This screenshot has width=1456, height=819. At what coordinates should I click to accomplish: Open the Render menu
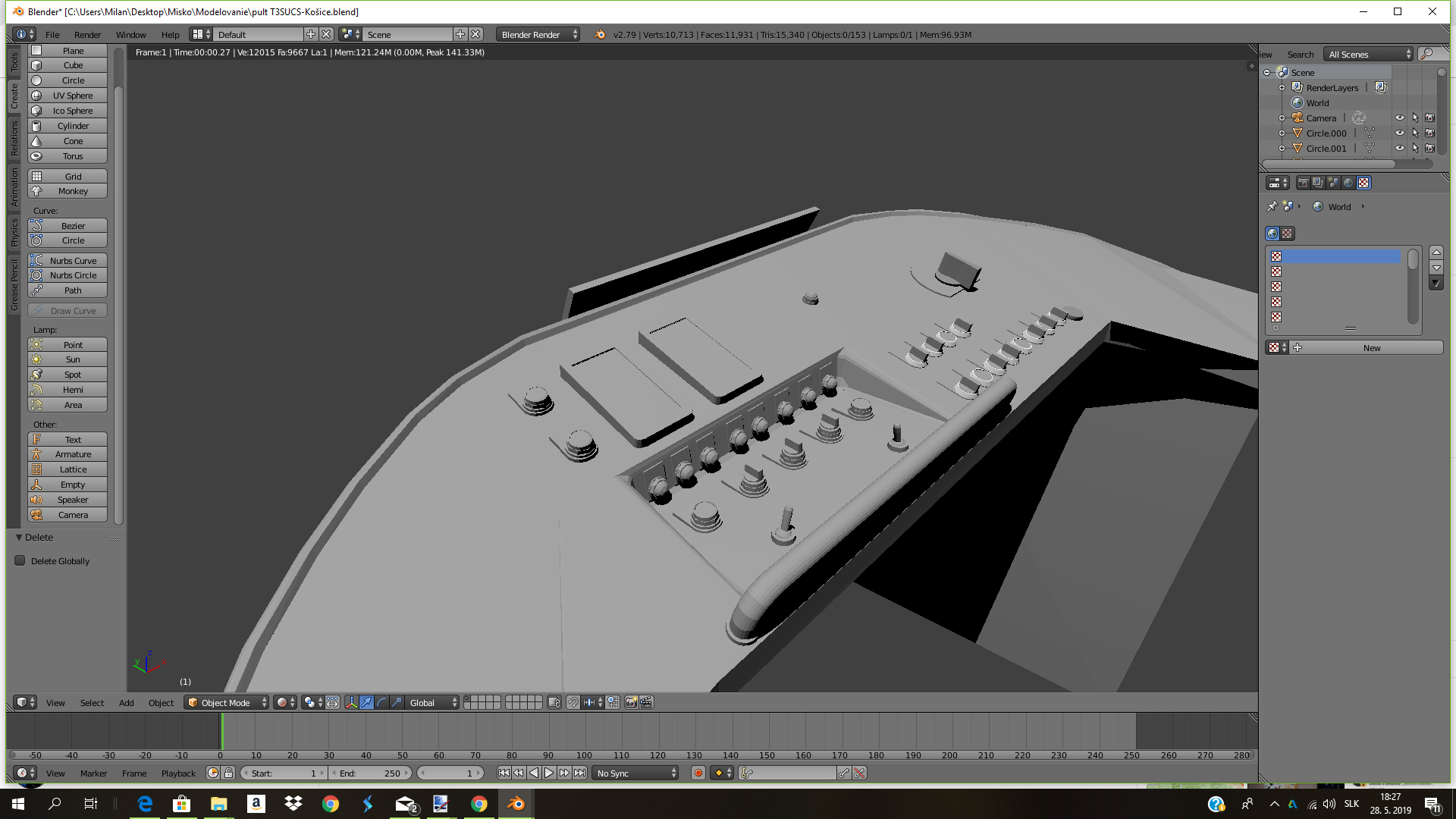[x=87, y=35]
